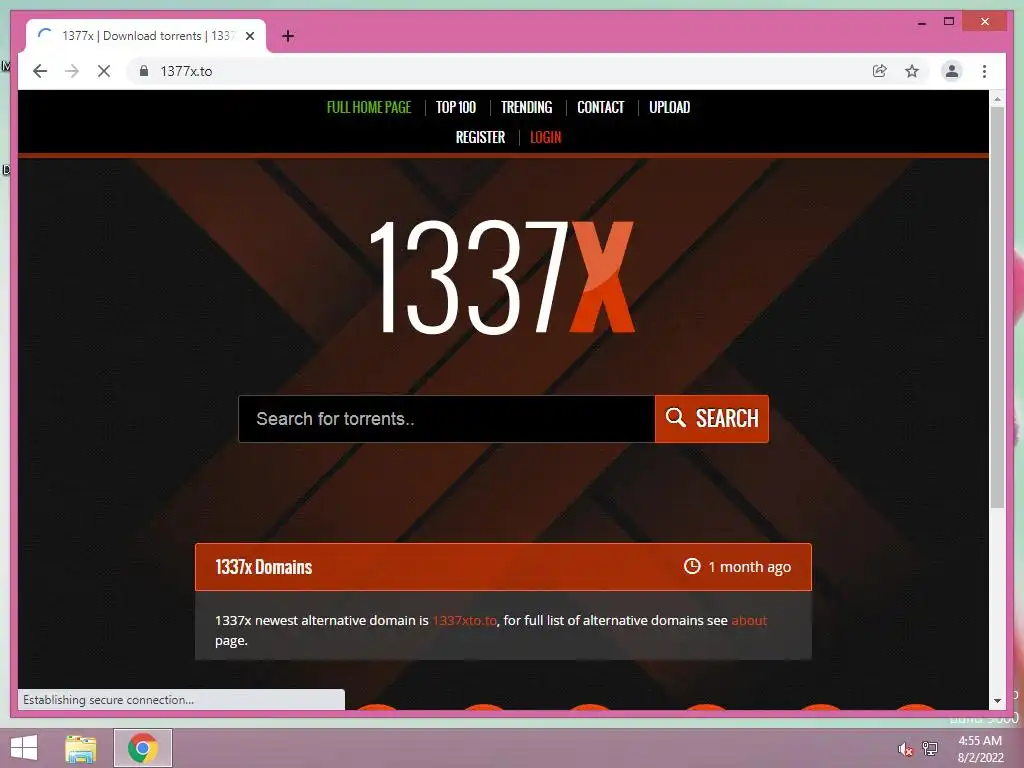This screenshot has height=768, width=1024.
Task: Open the Chrome profile avatar
Action: tap(952, 71)
